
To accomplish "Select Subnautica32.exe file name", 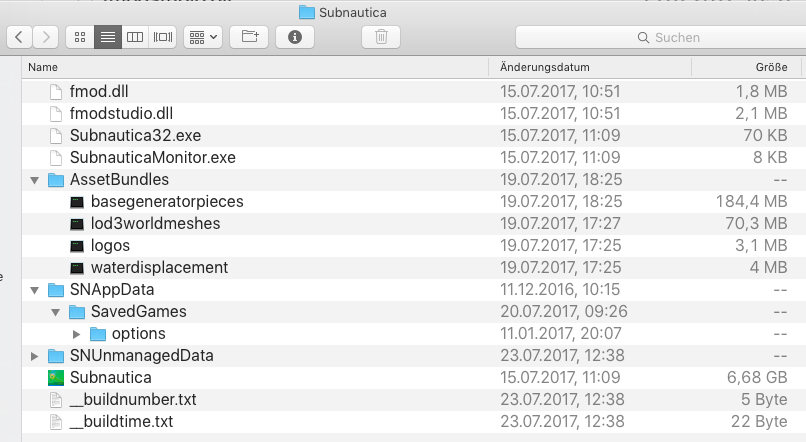I will click(x=136, y=136).
